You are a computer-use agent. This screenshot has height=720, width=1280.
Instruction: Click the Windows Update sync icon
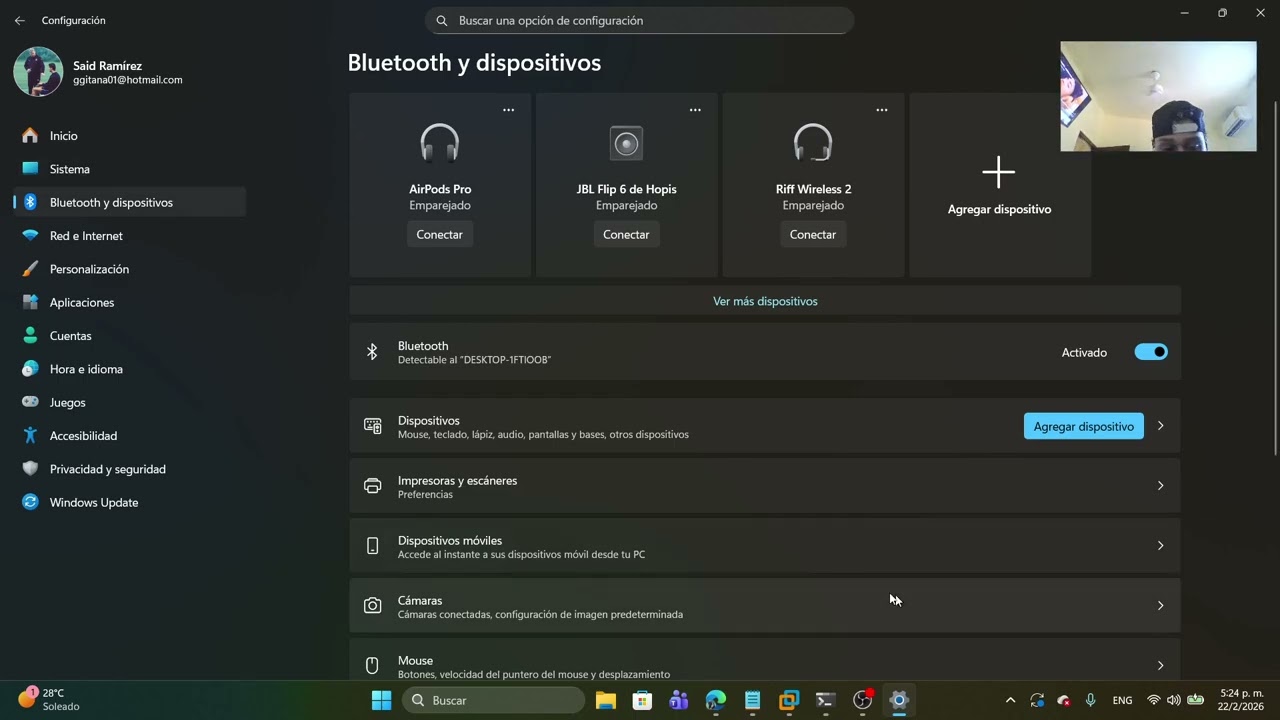(x=30, y=502)
